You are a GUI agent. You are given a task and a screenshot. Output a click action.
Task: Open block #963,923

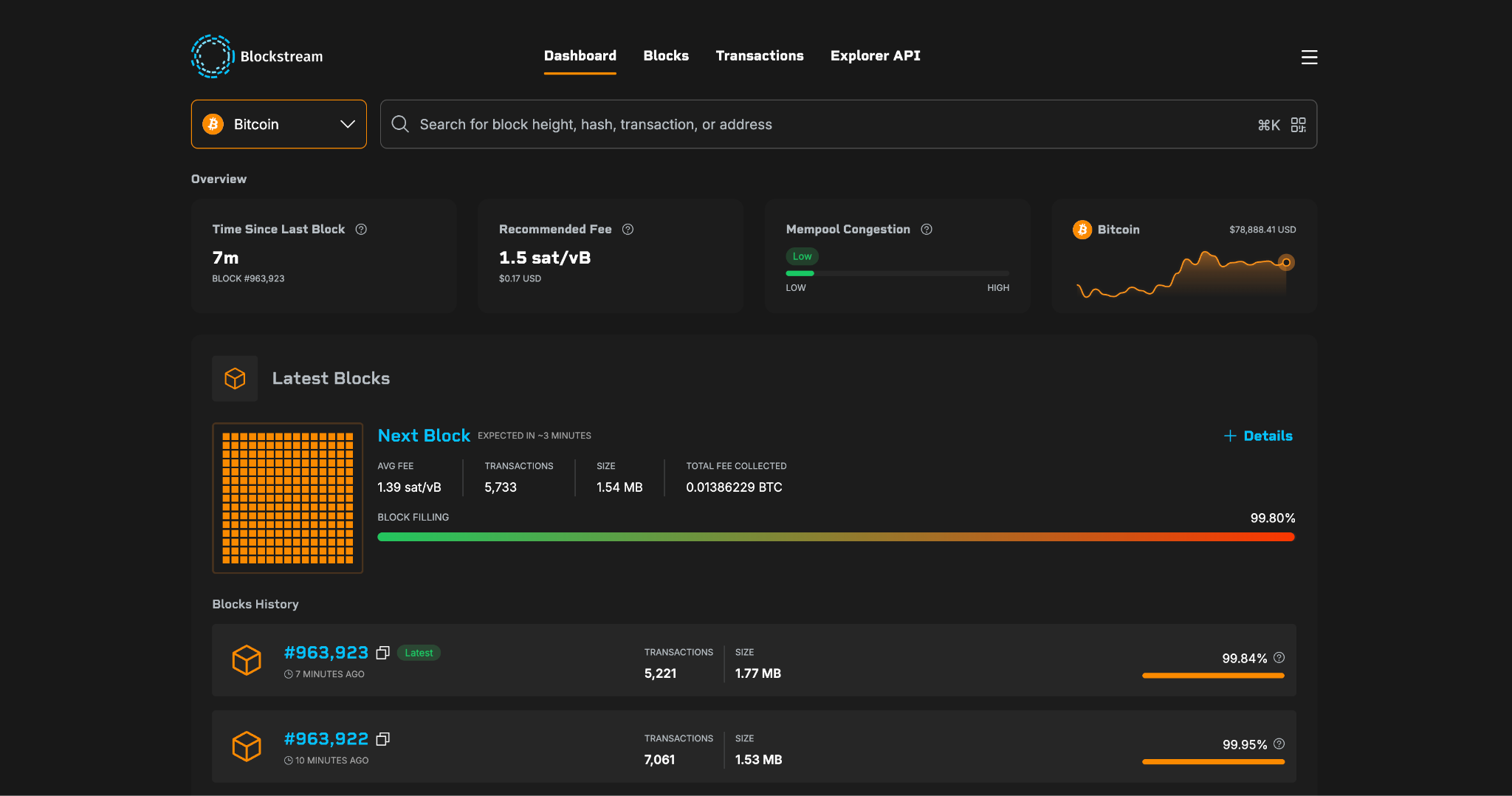(x=326, y=653)
